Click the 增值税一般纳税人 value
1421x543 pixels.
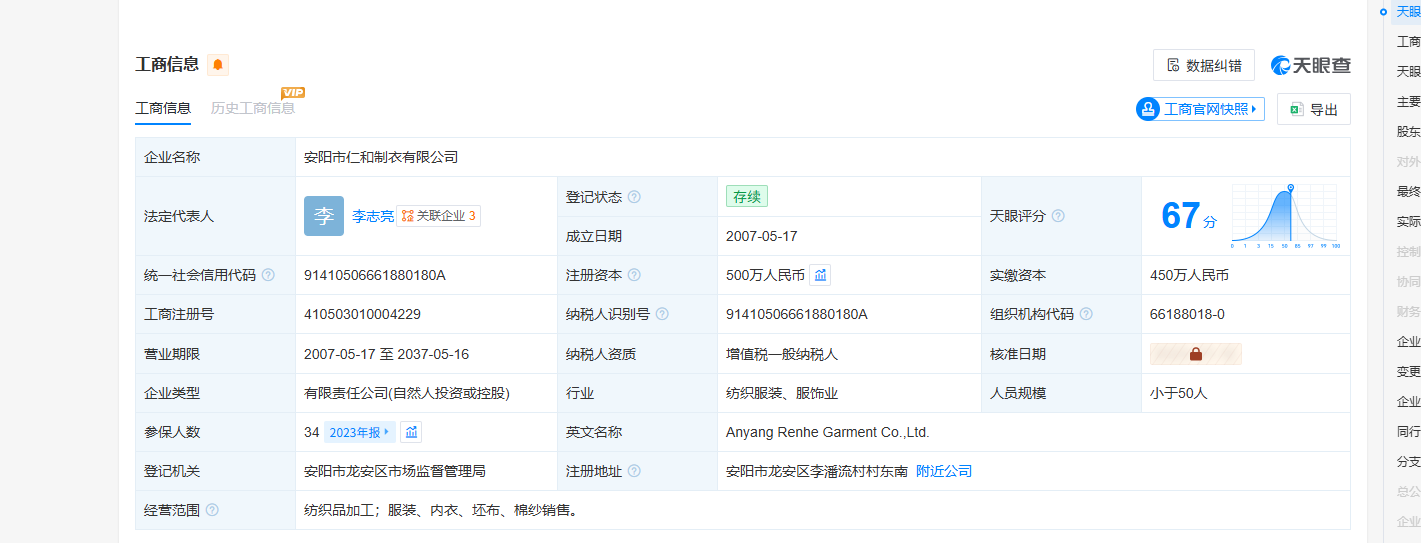point(782,354)
